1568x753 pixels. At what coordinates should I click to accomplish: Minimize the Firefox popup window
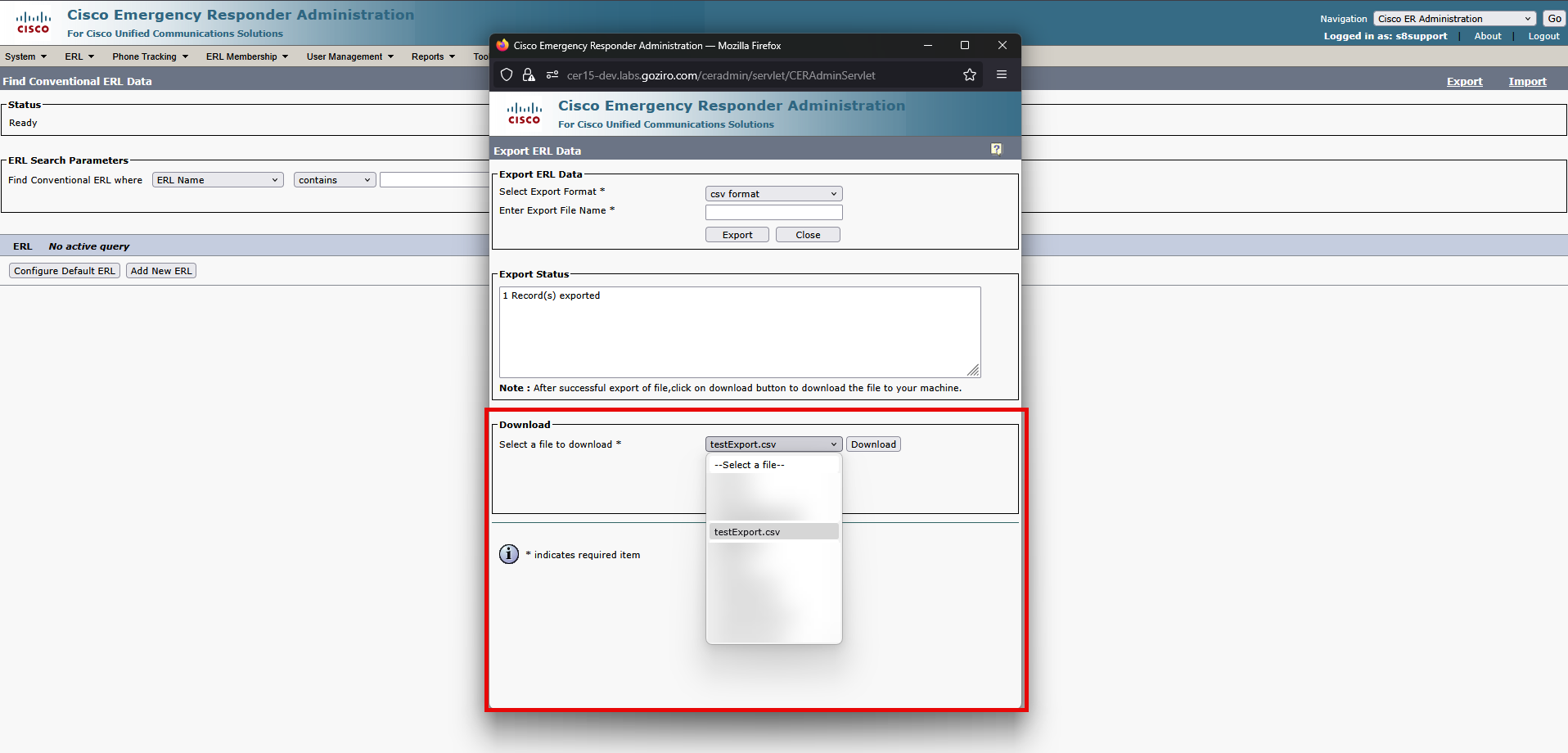point(928,45)
